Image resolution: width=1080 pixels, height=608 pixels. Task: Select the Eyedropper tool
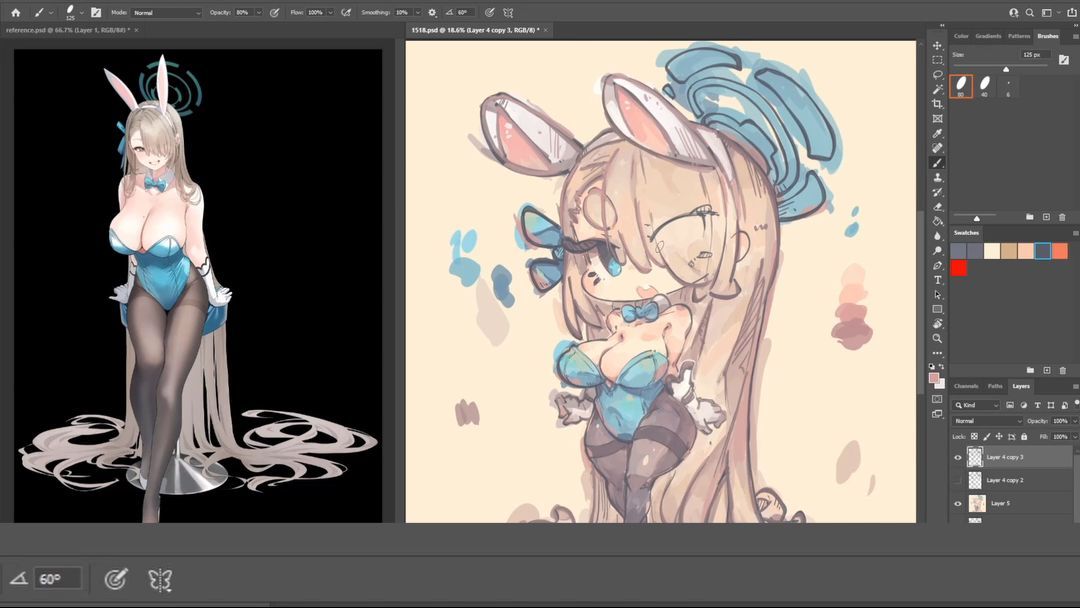click(x=937, y=133)
